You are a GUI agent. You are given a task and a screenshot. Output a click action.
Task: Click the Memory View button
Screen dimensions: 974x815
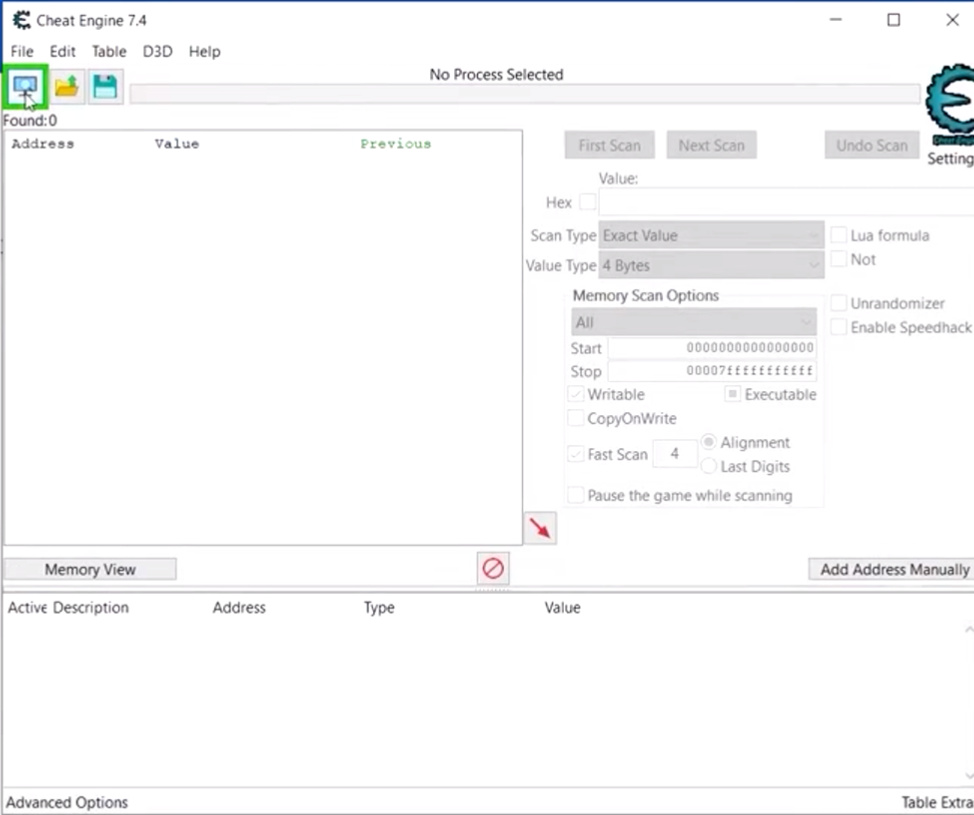click(x=90, y=569)
